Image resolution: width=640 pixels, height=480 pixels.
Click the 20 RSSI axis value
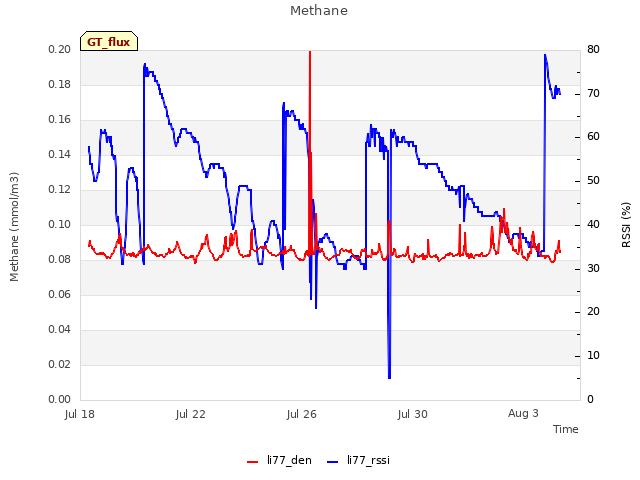coord(593,312)
